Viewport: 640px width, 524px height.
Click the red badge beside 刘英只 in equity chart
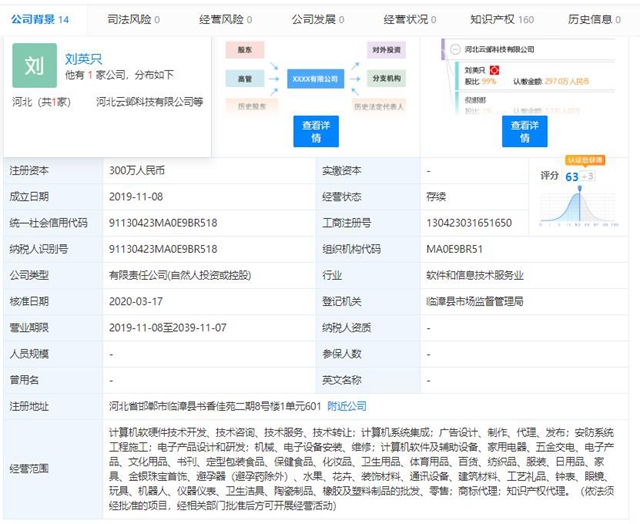tap(494, 69)
